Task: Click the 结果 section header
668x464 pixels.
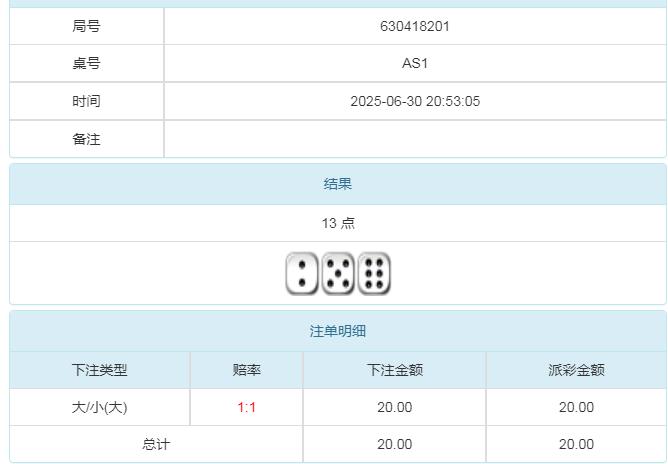Action: click(x=338, y=184)
